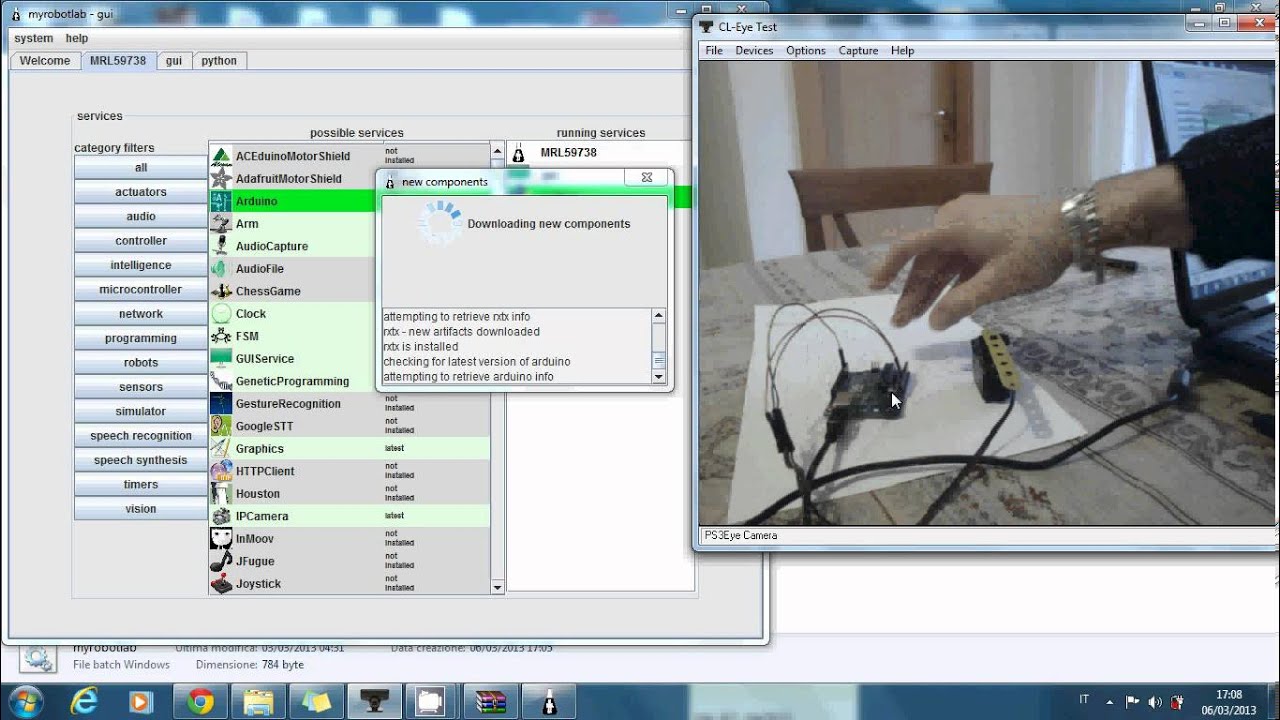Click the AdafruitMotorShield service icon
The height and width of the screenshot is (720, 1280).
click(221, 178)
